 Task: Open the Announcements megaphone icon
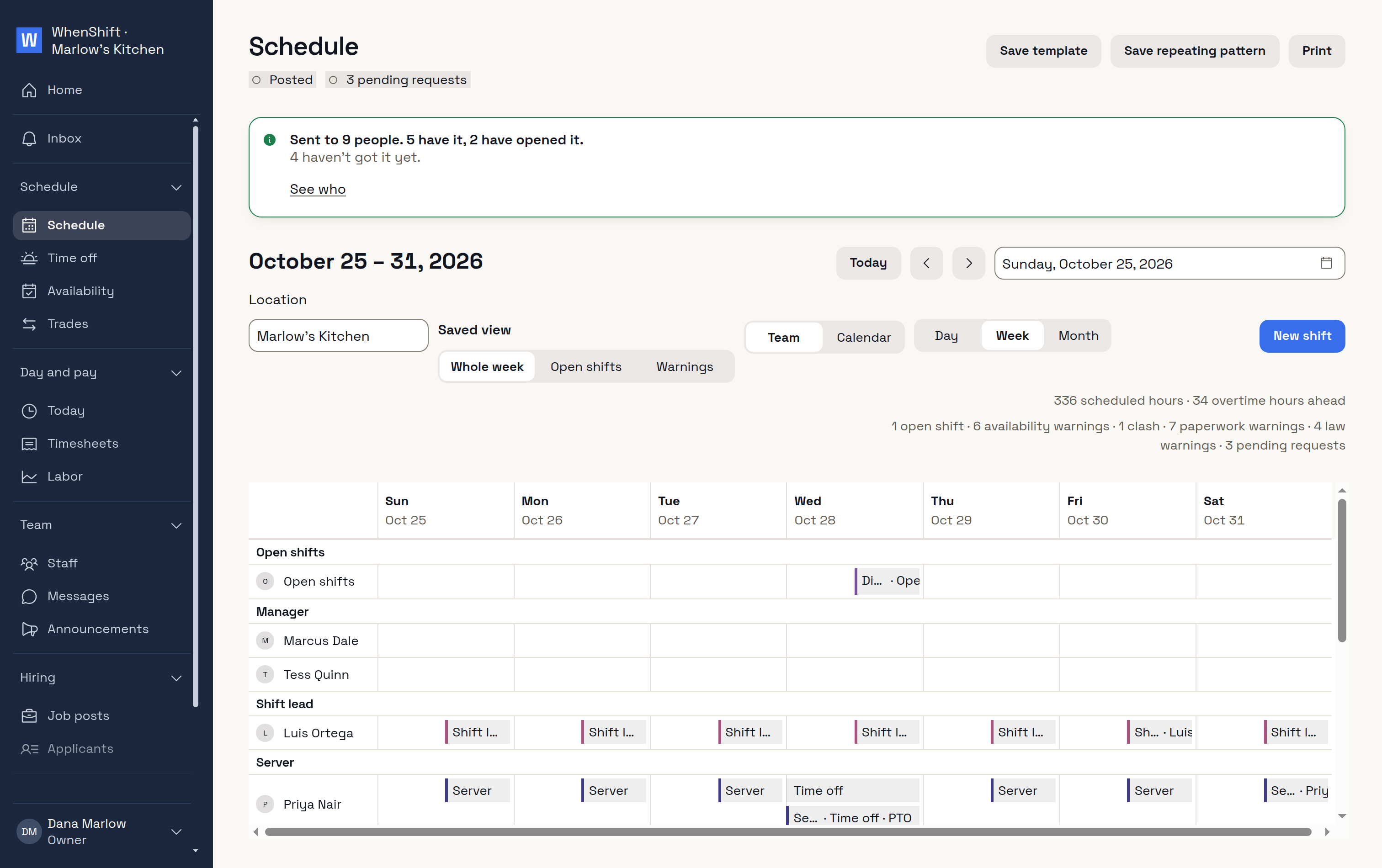coord(29,629)
